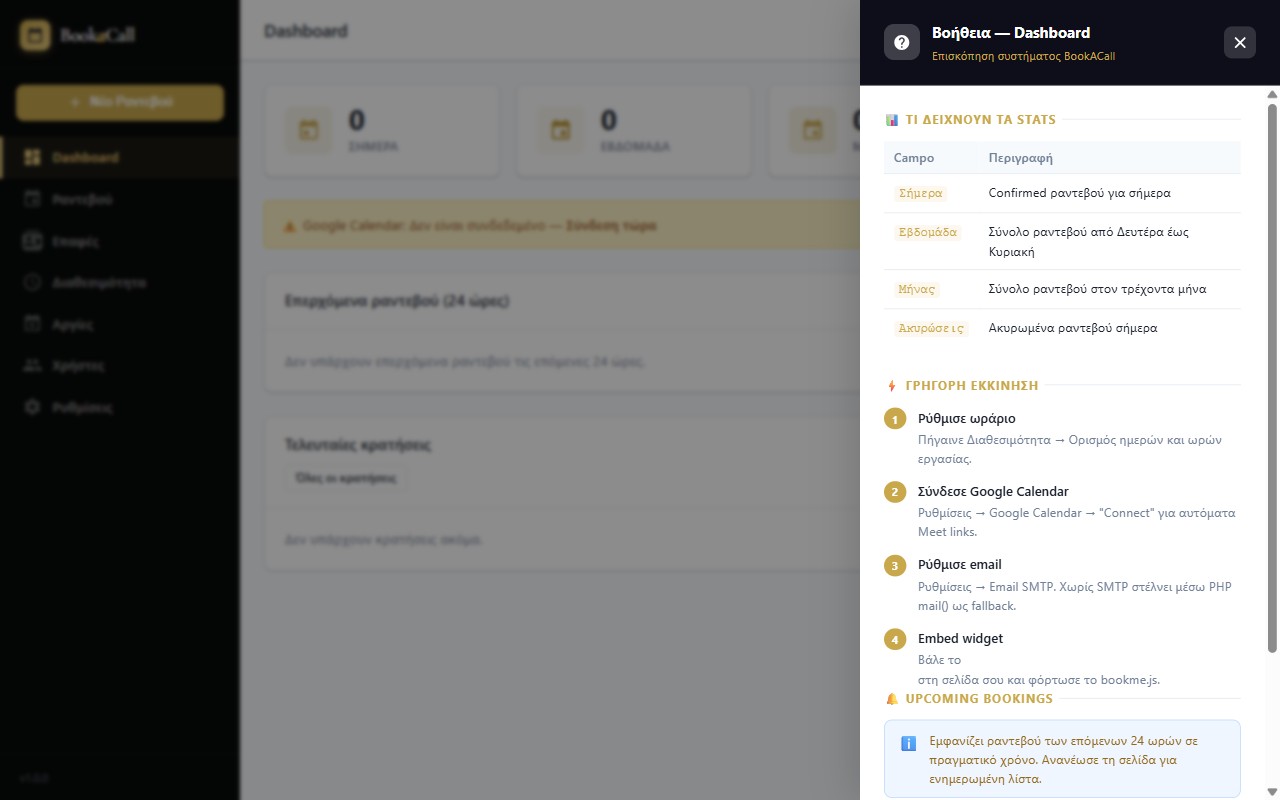Viewport: 1280px width, 800px height.
Task: Open Ρυθμίσεις in the sidebar menu
Action: (120, 407)
